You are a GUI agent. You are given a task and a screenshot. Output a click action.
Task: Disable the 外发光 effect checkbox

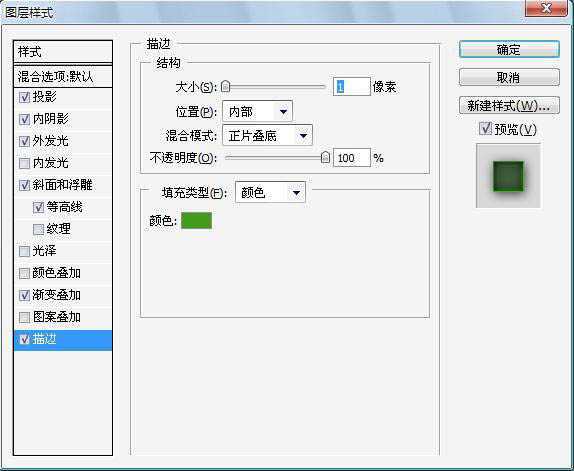[x=25, y=141]
